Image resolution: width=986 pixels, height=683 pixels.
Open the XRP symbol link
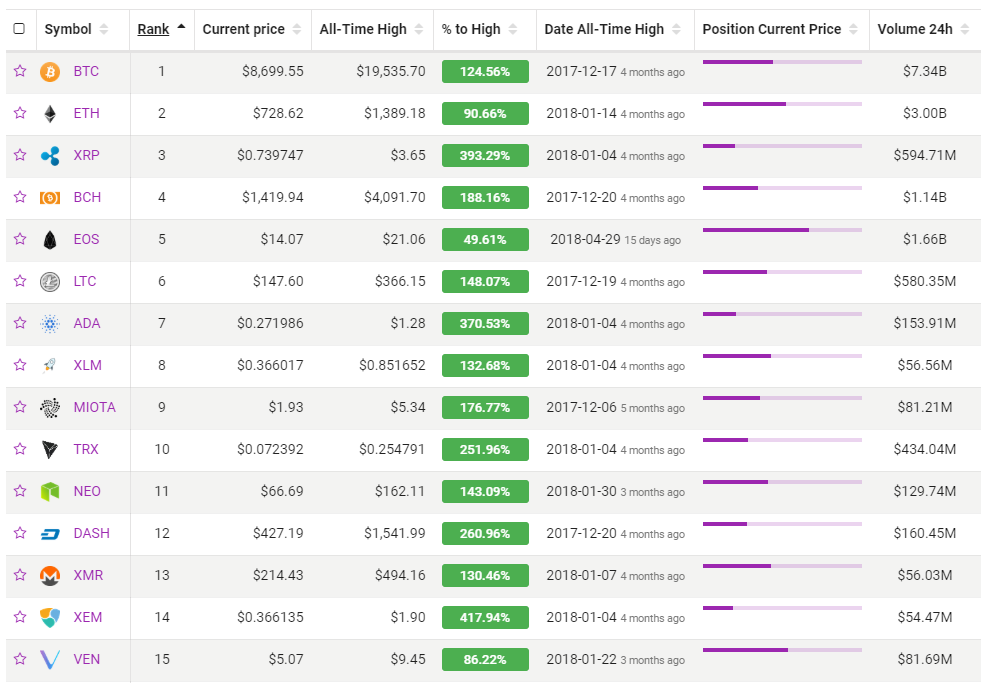pyautogui.click(x=87, y=155)
